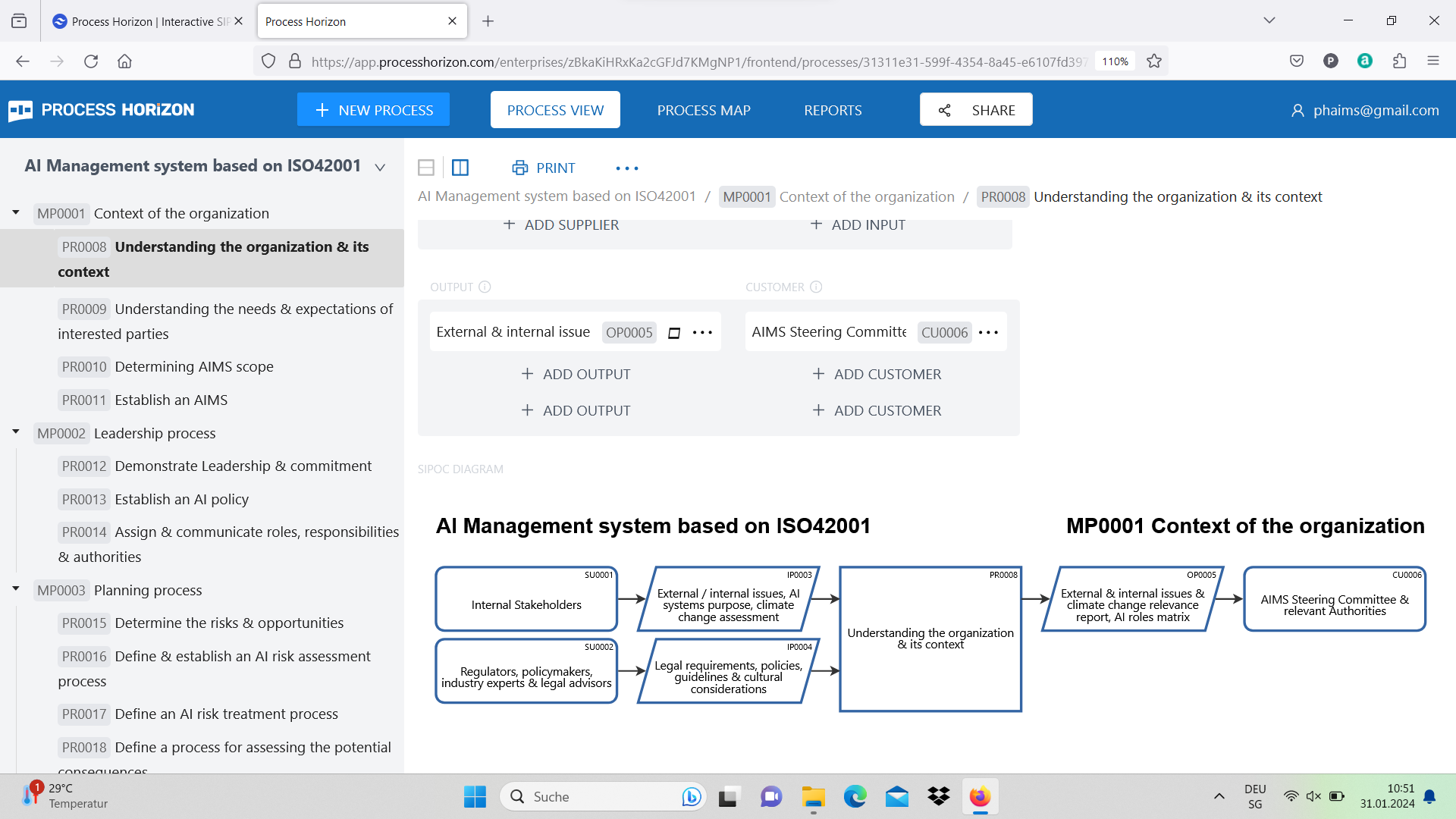Click the PR0008 process box in diagram
Image resolution: width=1456 pixels, height=819 pixels.
click(x=930, y=639)
